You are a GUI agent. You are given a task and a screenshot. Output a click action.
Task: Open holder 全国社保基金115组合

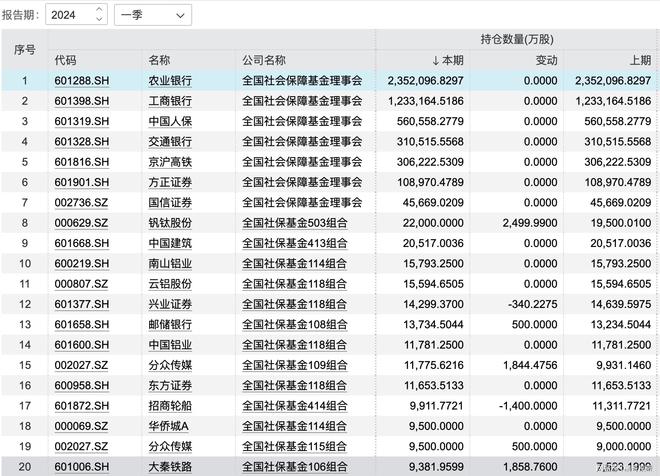pos(295,447)
